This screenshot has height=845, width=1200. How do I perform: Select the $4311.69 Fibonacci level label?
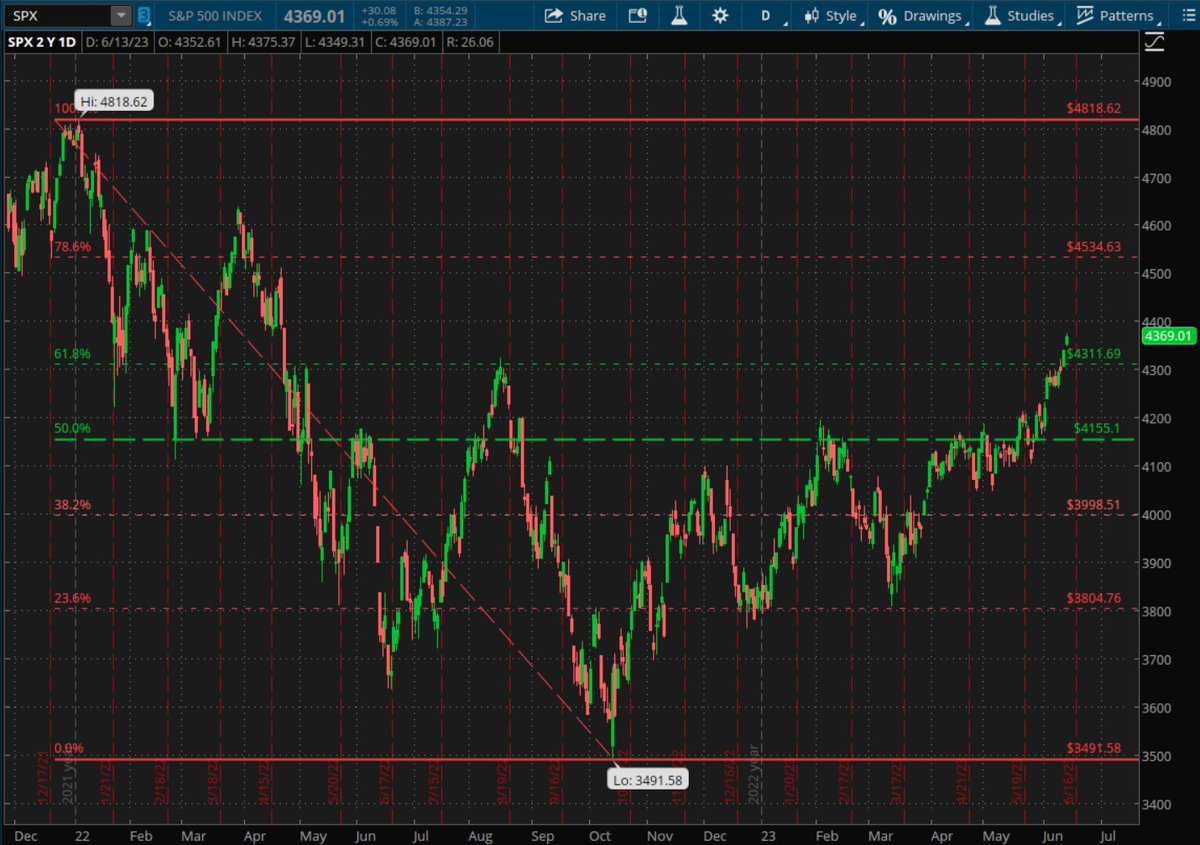point(1093,353)
